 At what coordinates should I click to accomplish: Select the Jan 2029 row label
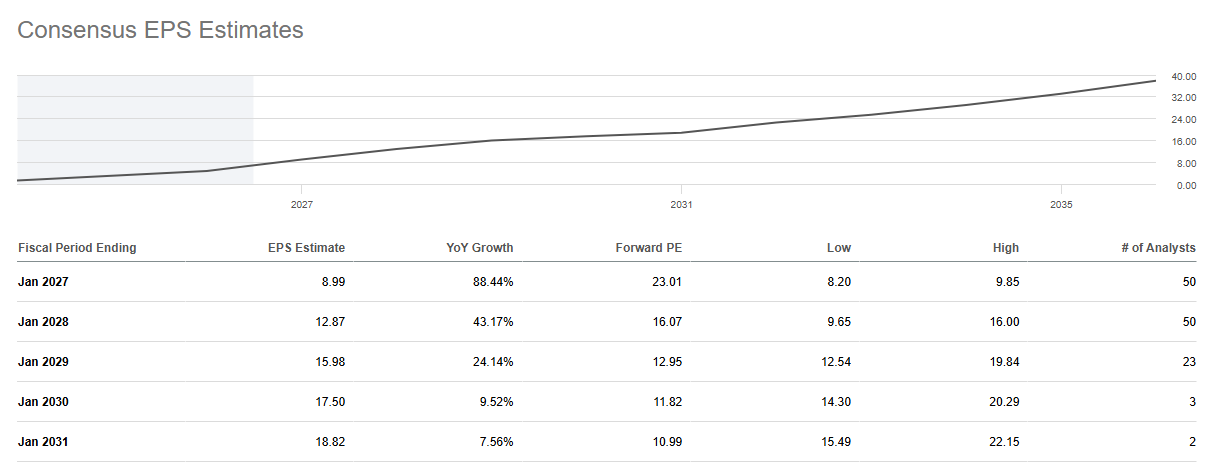43,362
